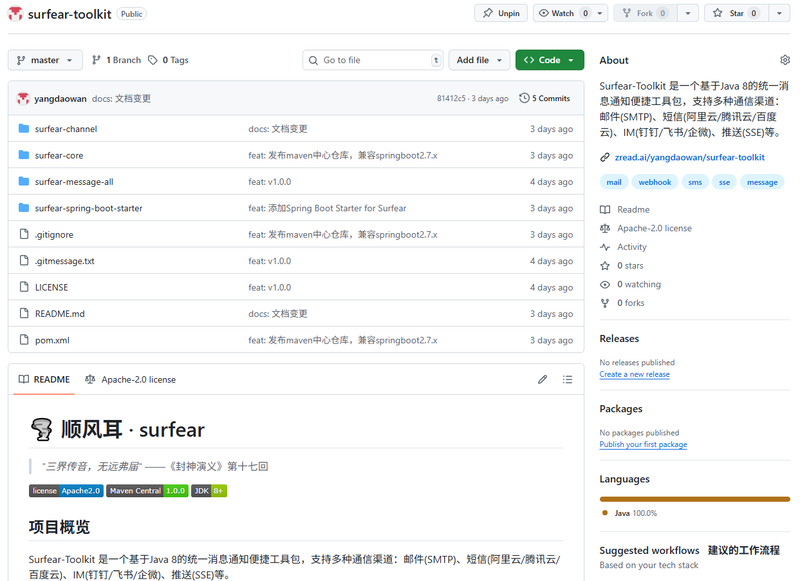Viewport: 800px width, 581px height.
Task: Switch to the Apache-2.0 license tab
Action: [x=131, y=380]
